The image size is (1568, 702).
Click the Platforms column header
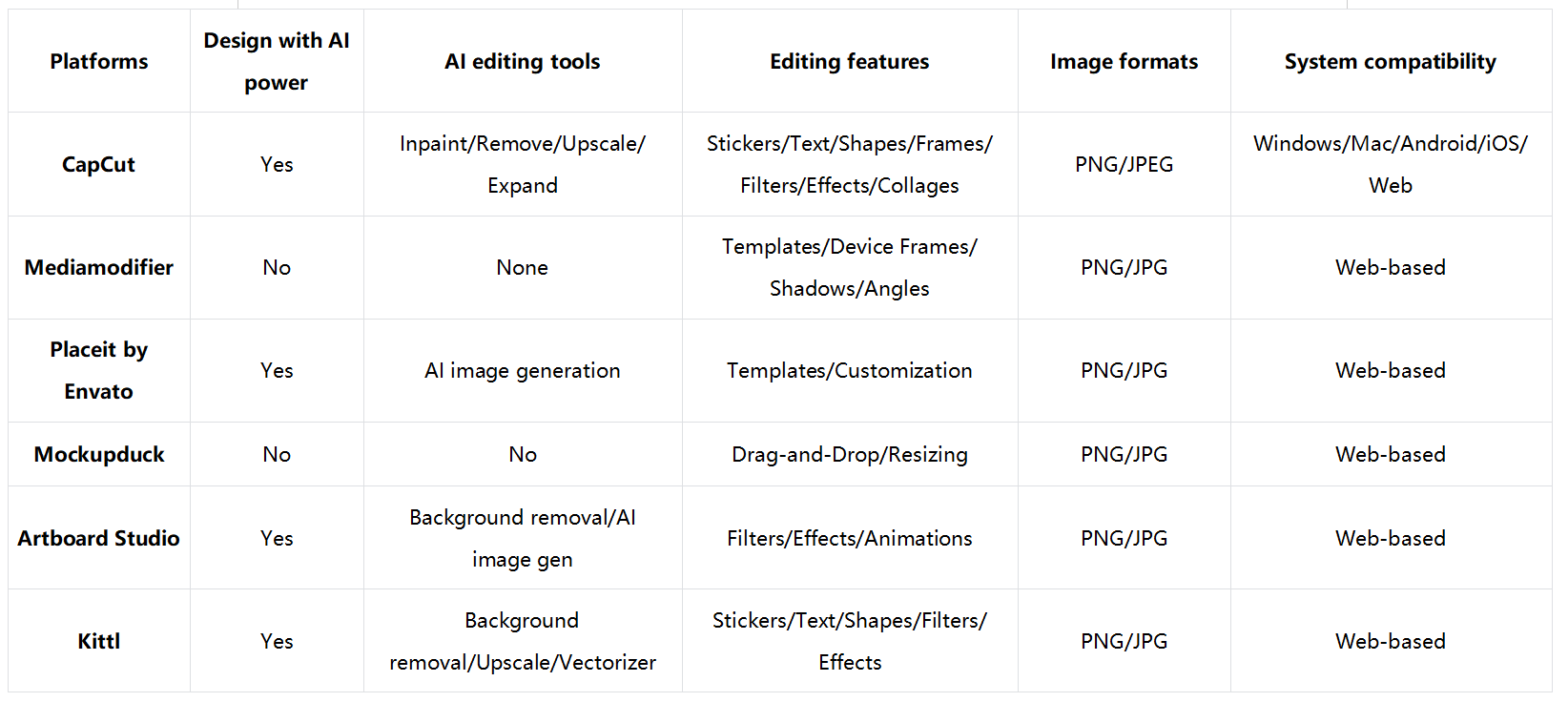point(99,61)
